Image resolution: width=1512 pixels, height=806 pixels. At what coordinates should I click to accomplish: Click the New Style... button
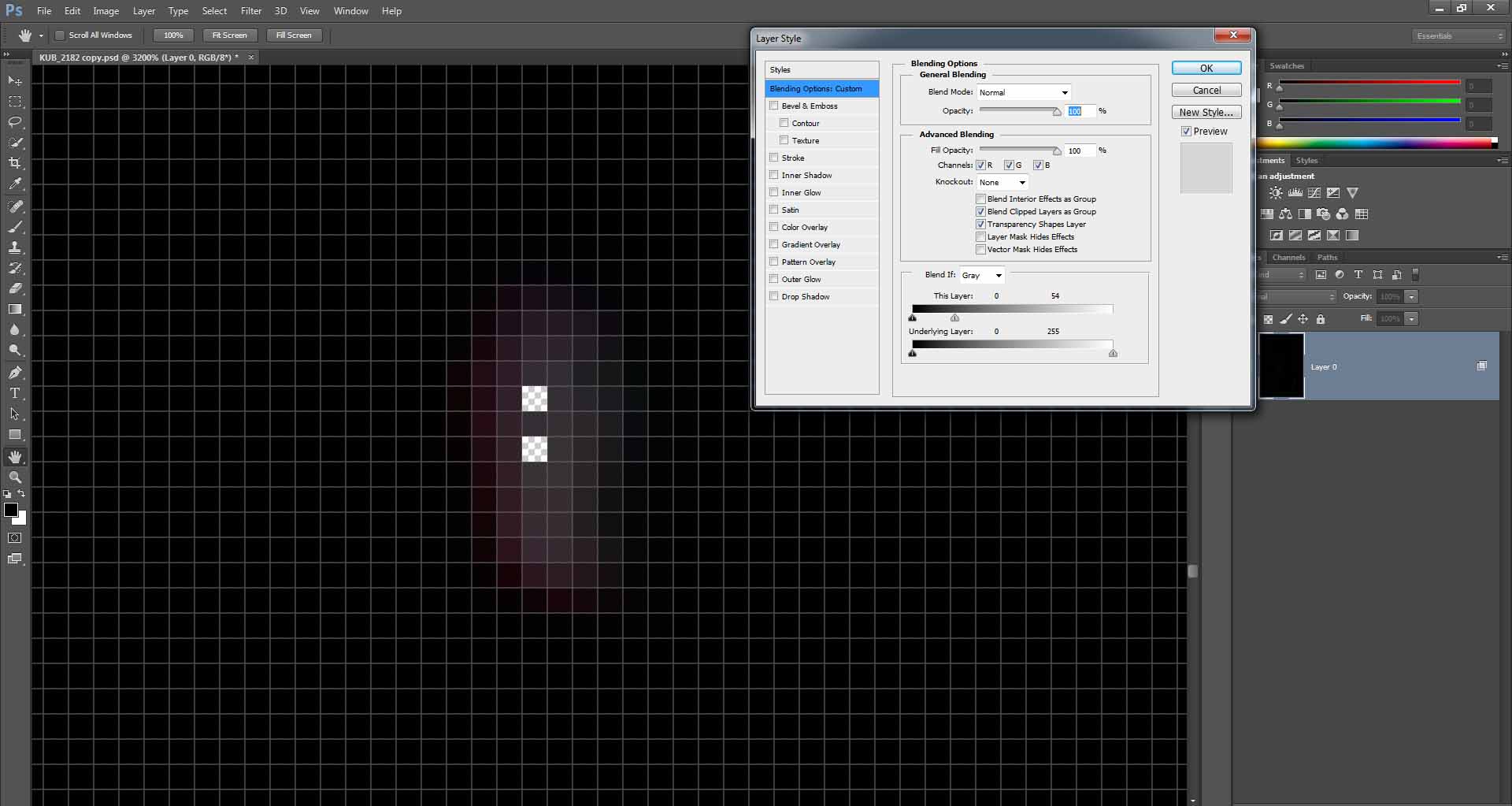point(1206,113)
